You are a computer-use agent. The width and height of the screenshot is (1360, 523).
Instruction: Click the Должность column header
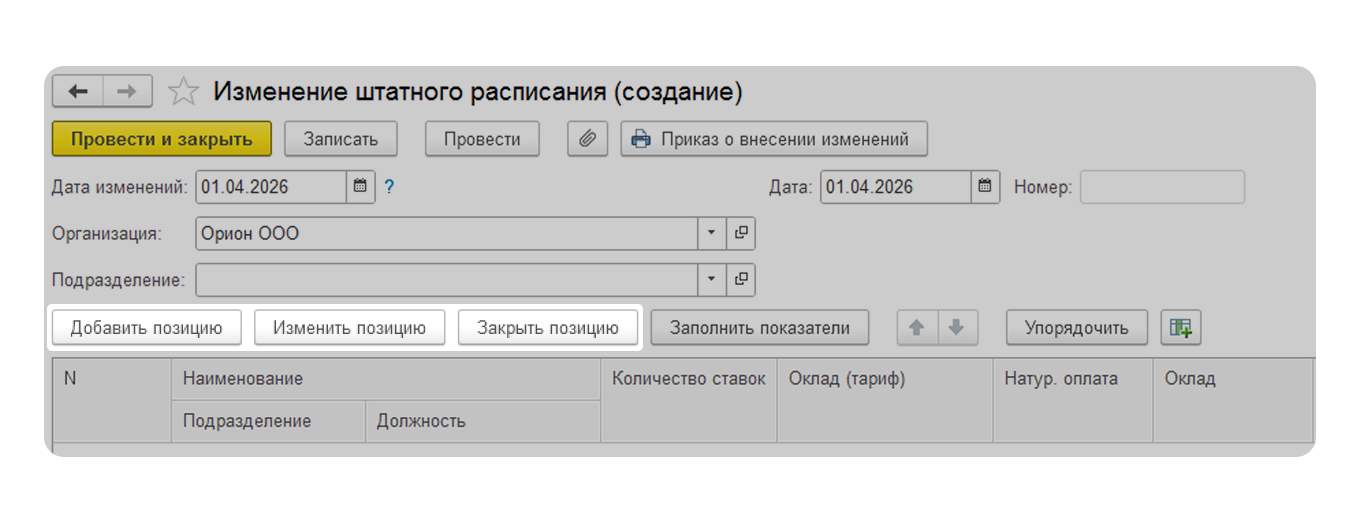[x=483, y=421]
